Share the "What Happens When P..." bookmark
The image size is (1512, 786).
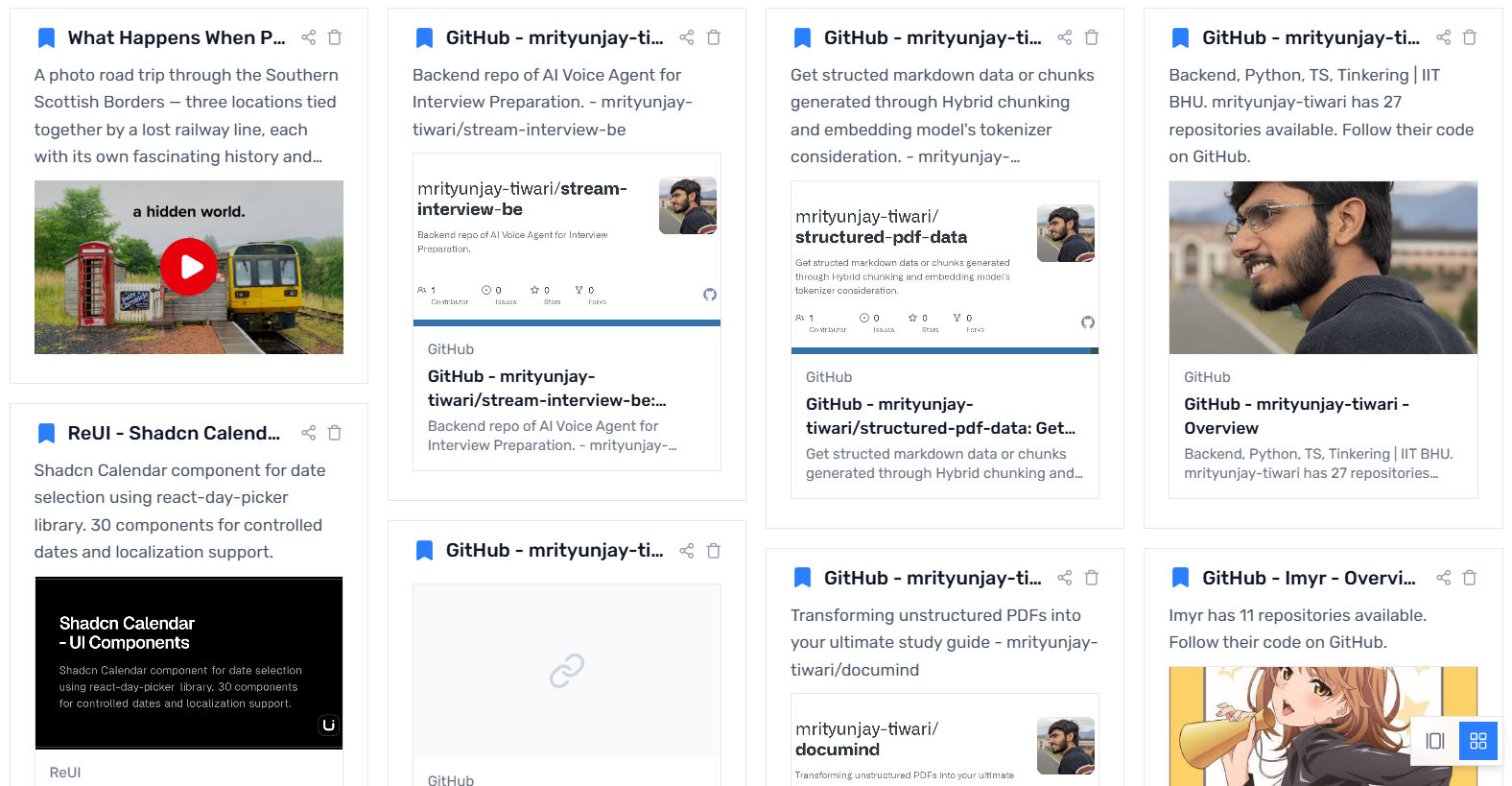click(309, 37)
